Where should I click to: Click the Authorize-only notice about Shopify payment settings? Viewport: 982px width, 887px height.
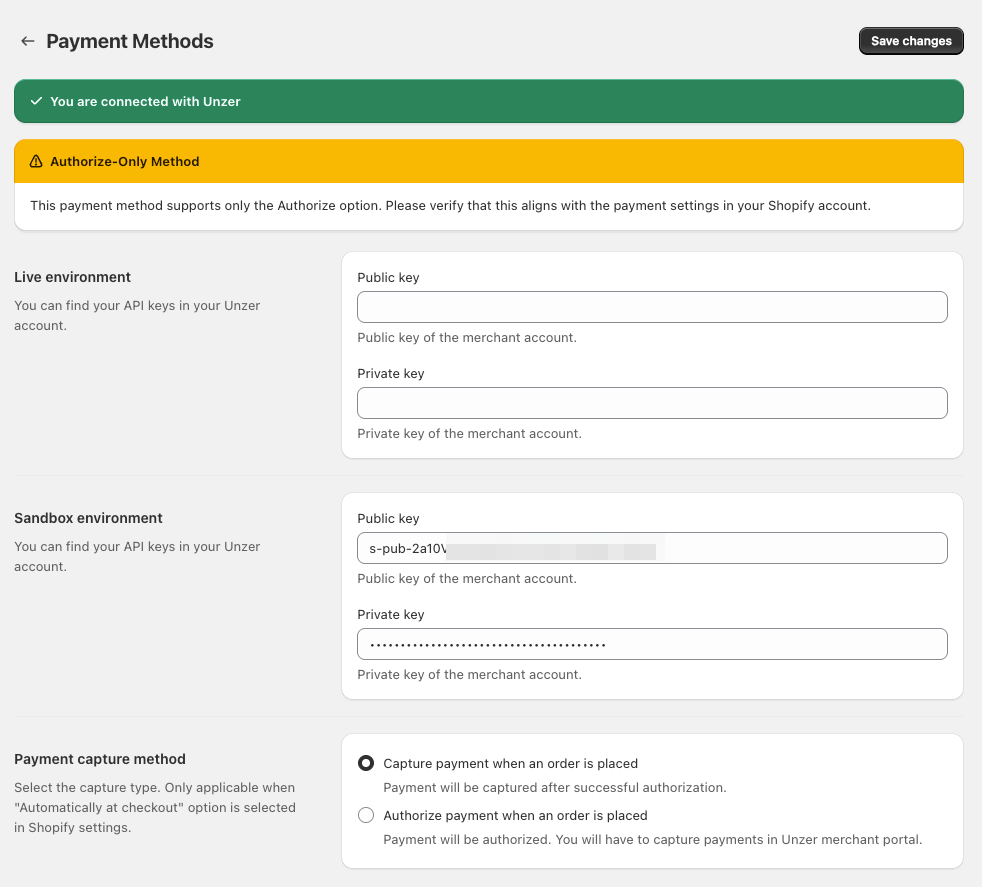(x=450, y=206)
